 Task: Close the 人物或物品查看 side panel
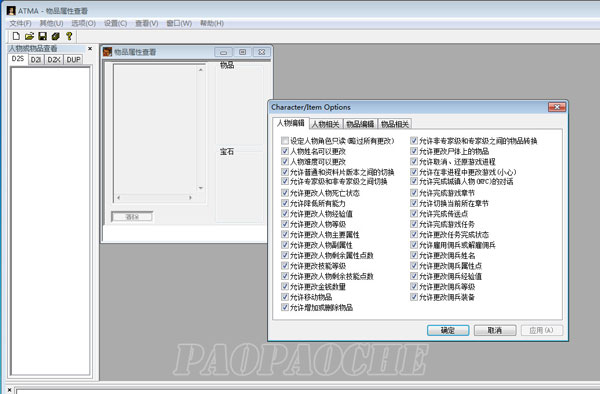[x=90, y=49]
